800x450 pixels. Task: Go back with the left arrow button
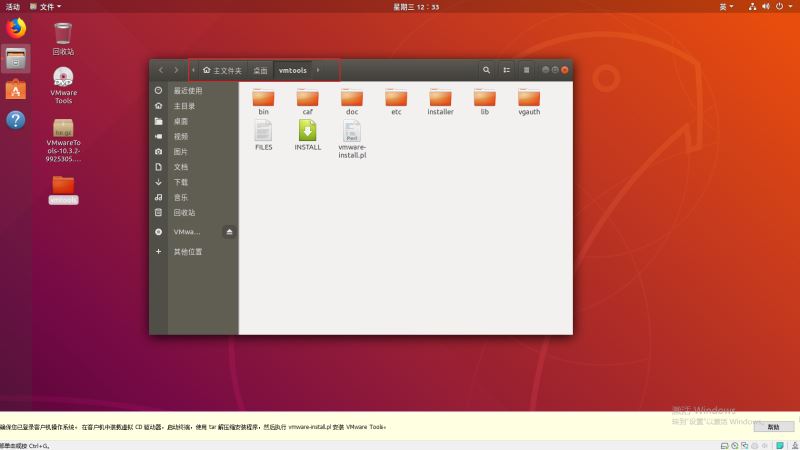pos(161,70)
